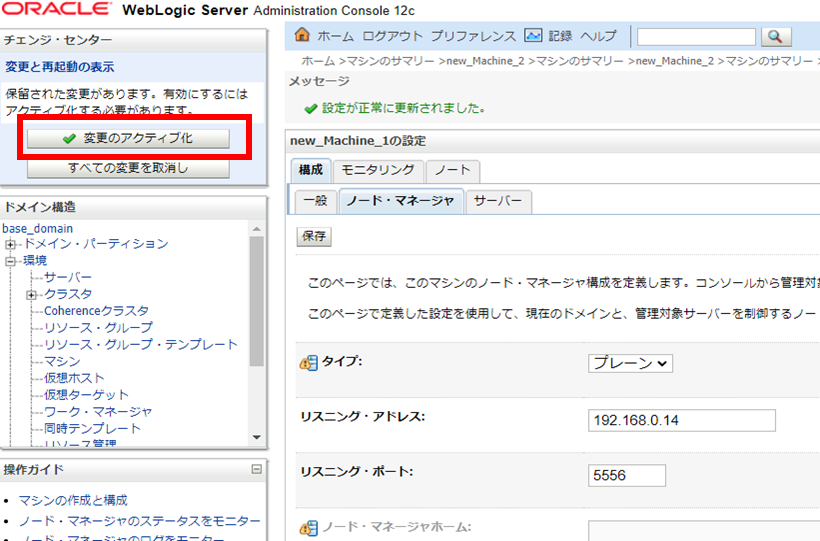The image size is (820, 541).
Task: Click the 変更のアクティブ化 button
Action: click(127, 139)
